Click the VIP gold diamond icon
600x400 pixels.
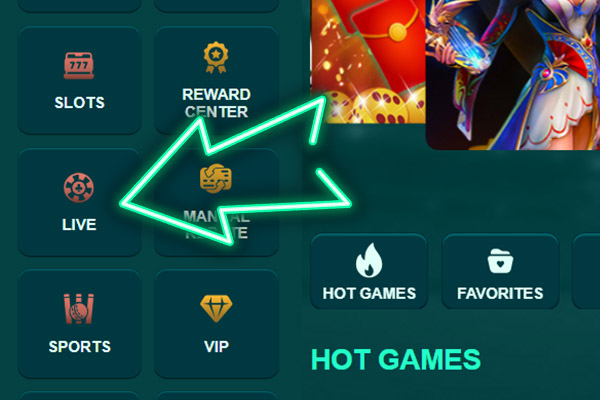pos(216,308)
